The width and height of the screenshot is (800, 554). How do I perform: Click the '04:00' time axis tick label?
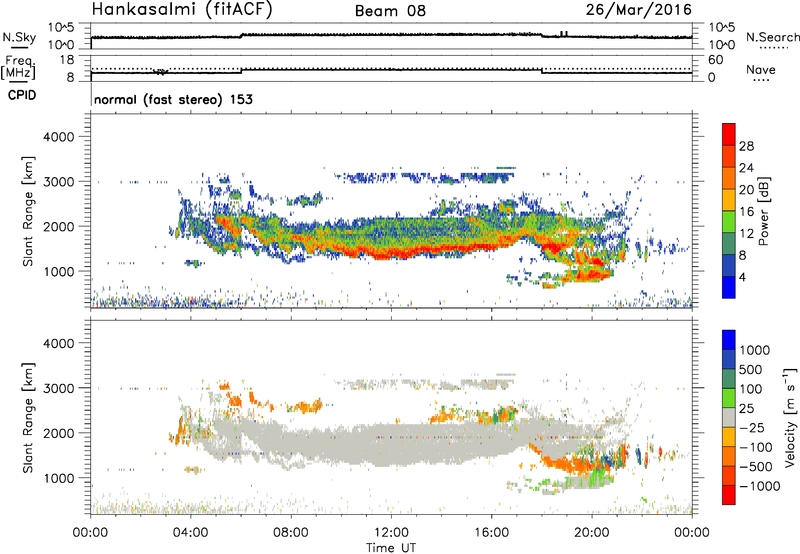click(x=190, y=533)
